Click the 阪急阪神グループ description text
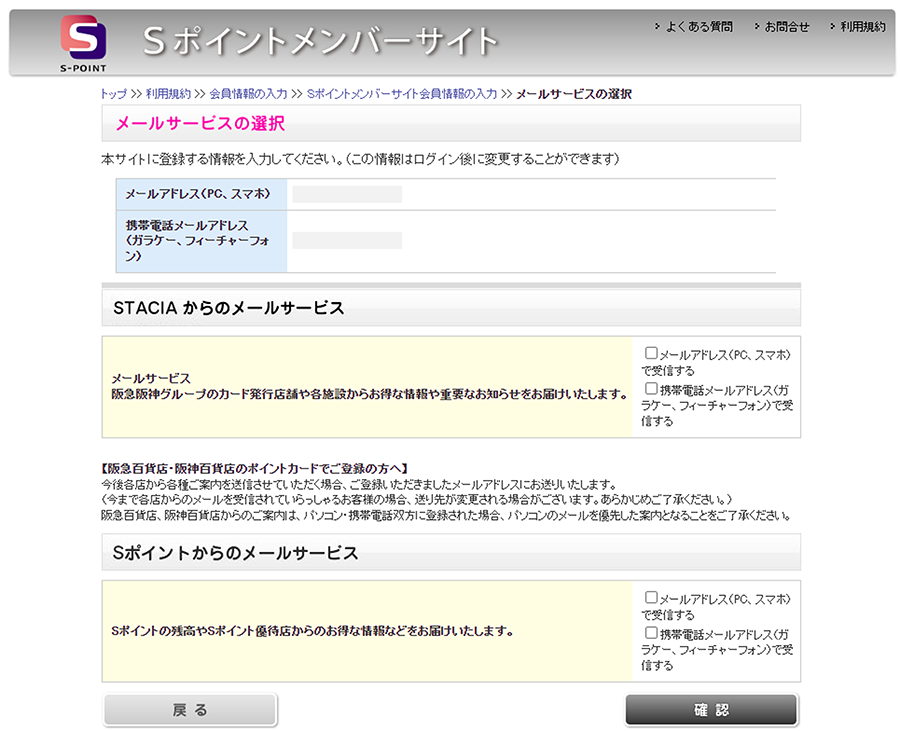 pos(370,394)
